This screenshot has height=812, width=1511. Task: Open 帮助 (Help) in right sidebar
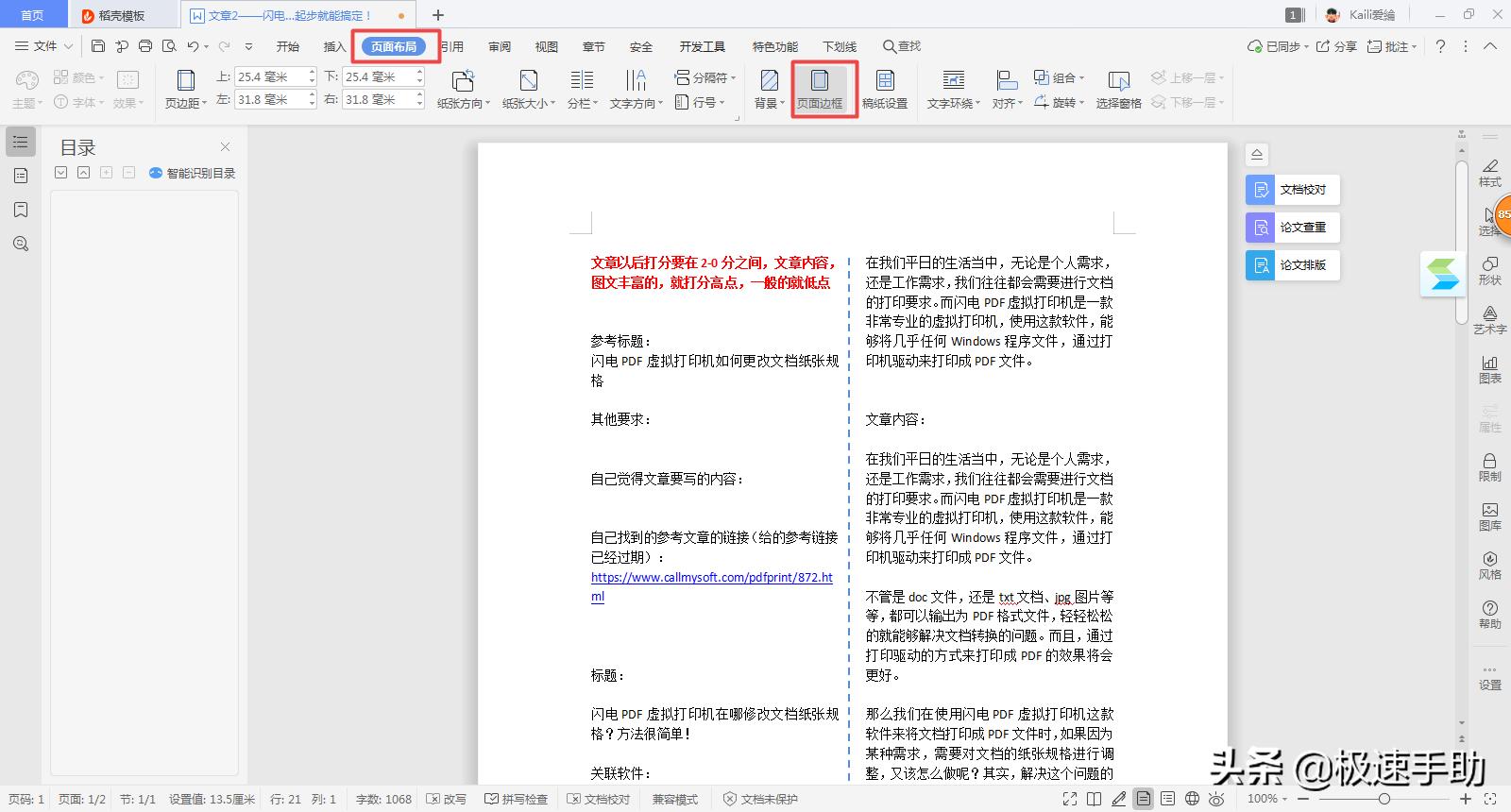tap(1489, 614)
